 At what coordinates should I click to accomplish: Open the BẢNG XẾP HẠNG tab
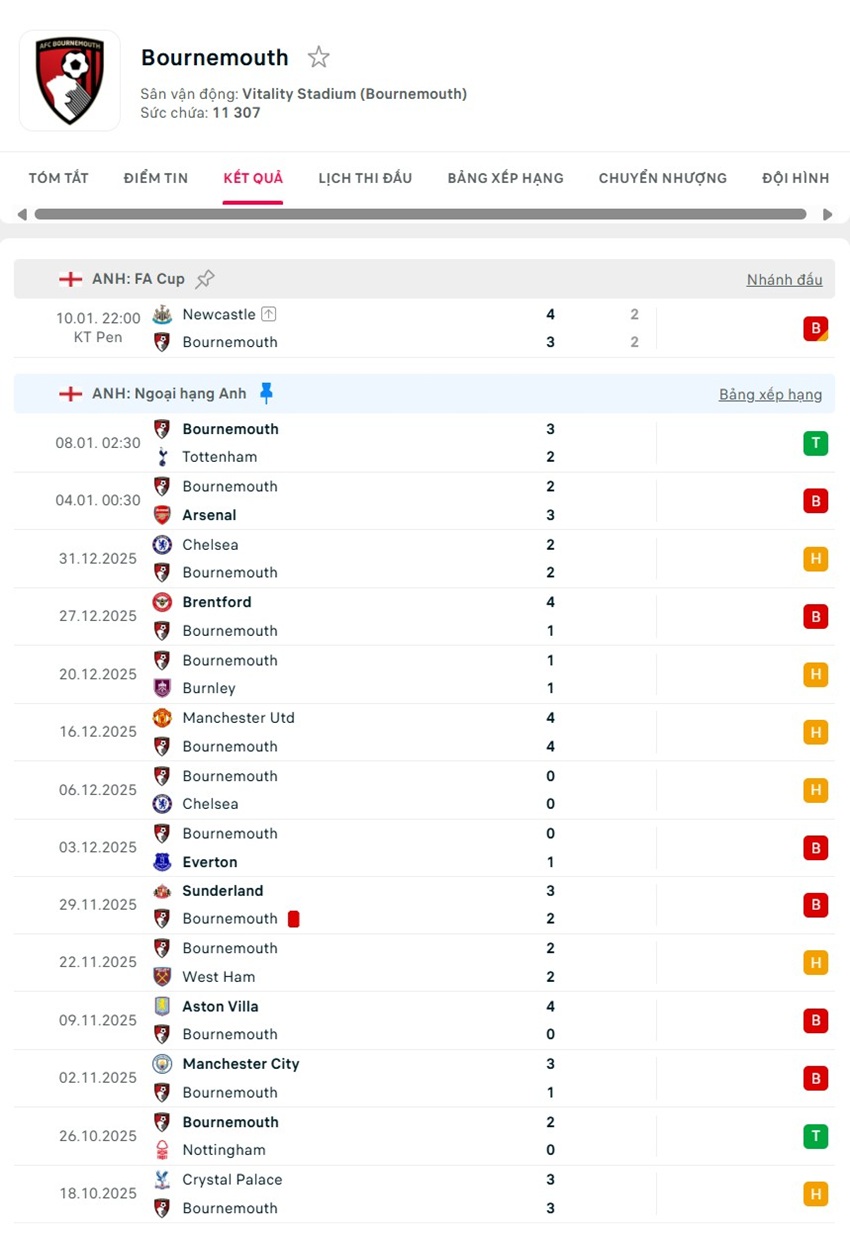tap(505, 177)
